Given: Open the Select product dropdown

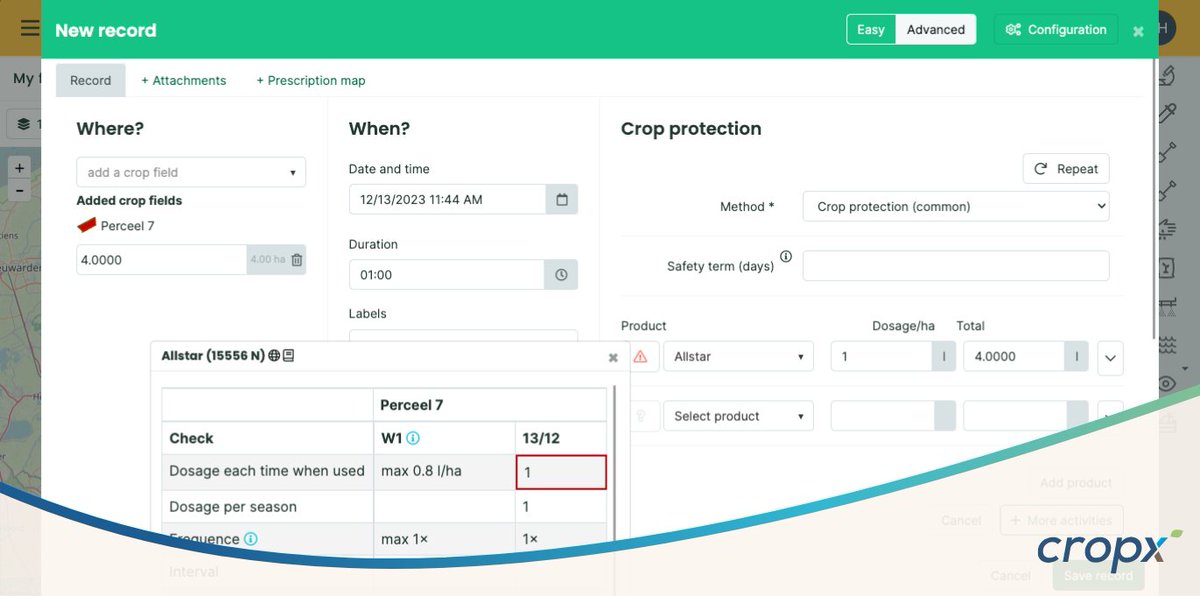Looking at the screenshot, I should point(739,416).
